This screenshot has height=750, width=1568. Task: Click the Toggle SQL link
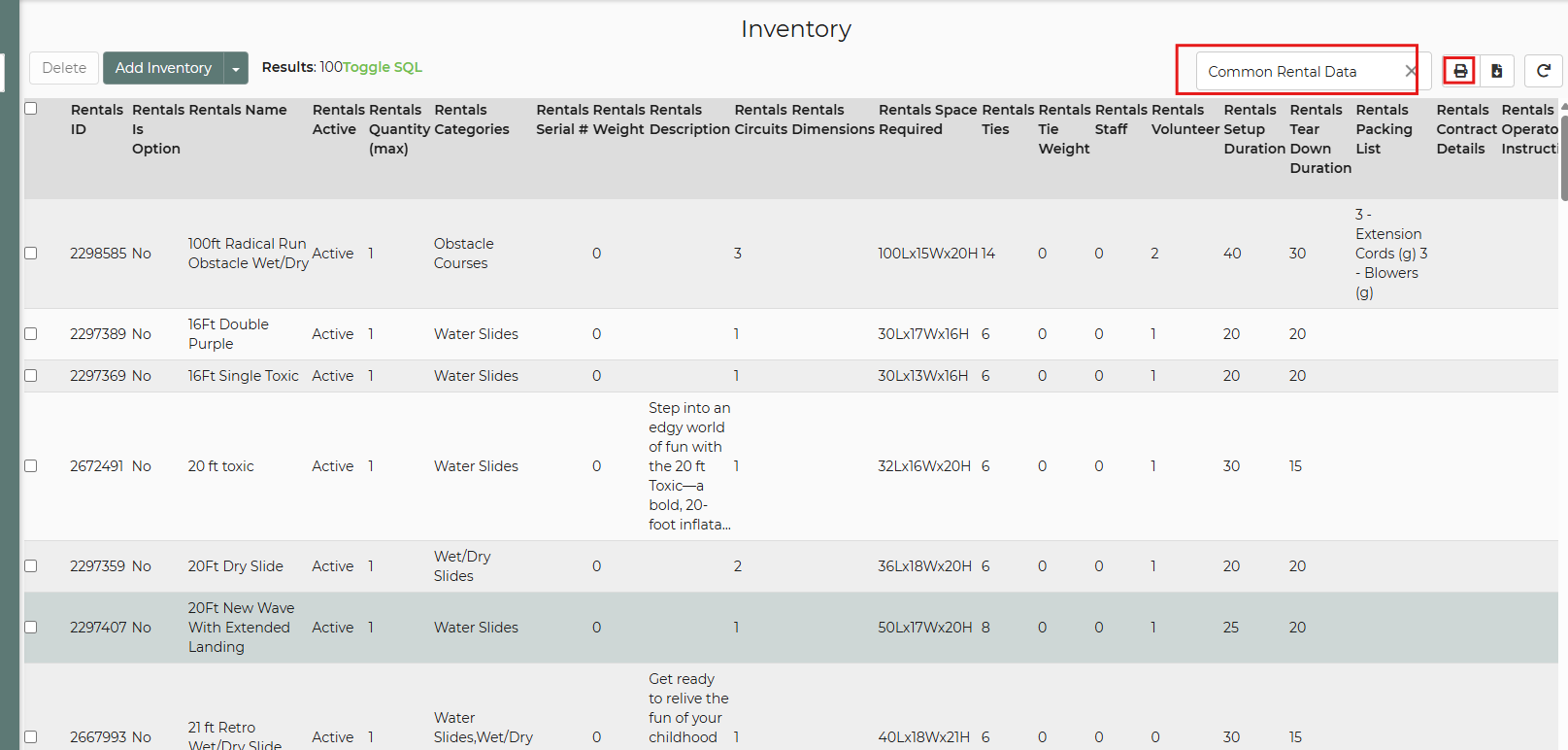(383, 67)
